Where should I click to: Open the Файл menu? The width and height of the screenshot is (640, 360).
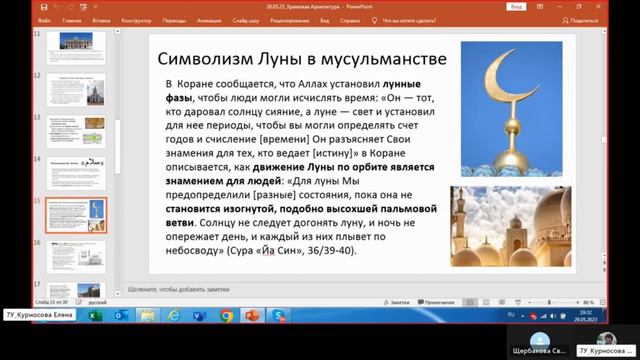click(x=44, y=20)
